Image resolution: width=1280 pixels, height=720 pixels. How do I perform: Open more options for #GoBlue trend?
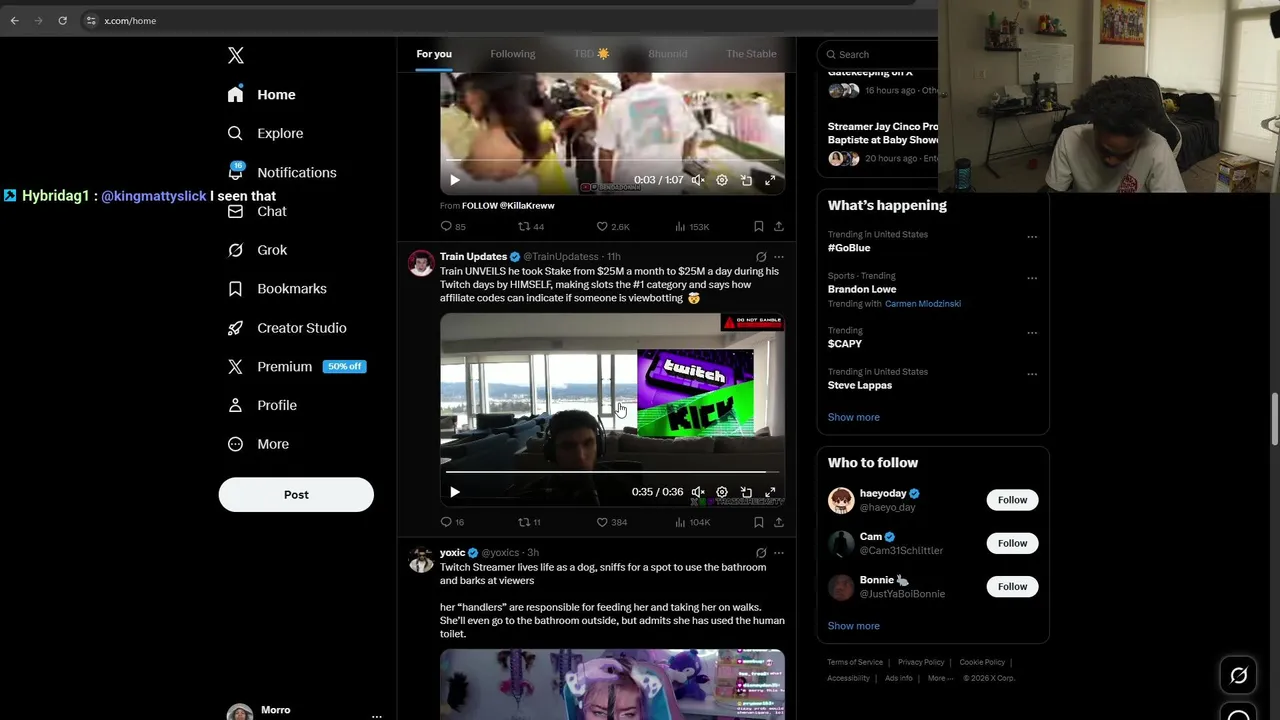(x=1032, y=237)
